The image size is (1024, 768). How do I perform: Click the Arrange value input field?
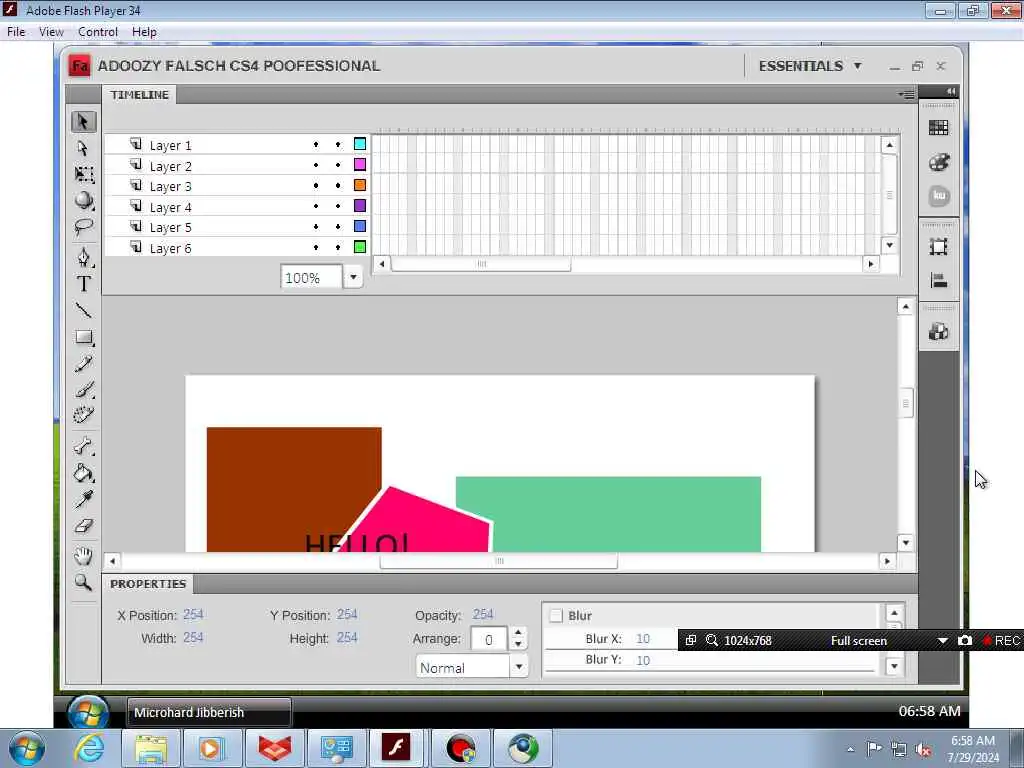click(488, 639)
